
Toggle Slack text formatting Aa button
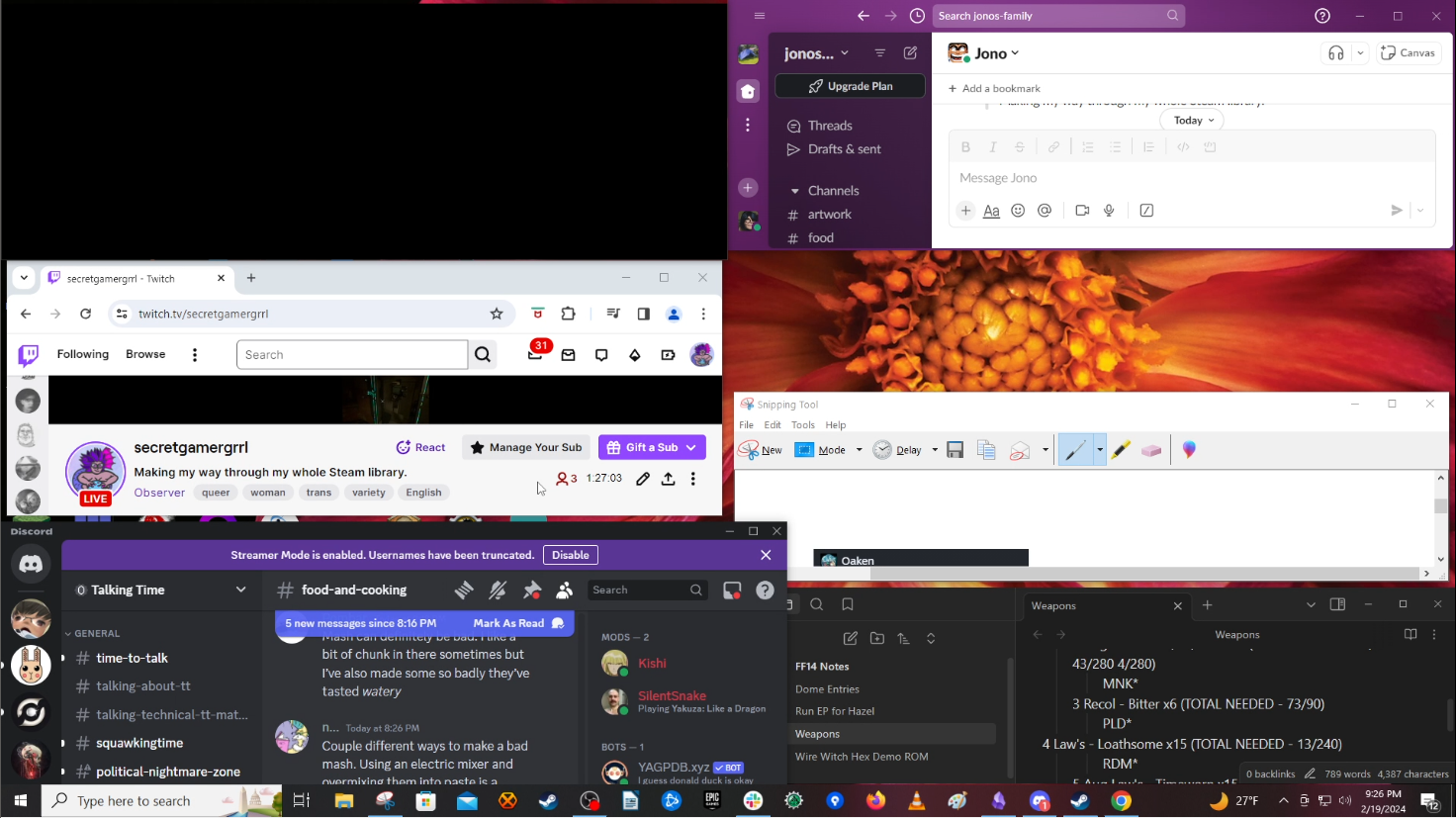coord(991,211)
